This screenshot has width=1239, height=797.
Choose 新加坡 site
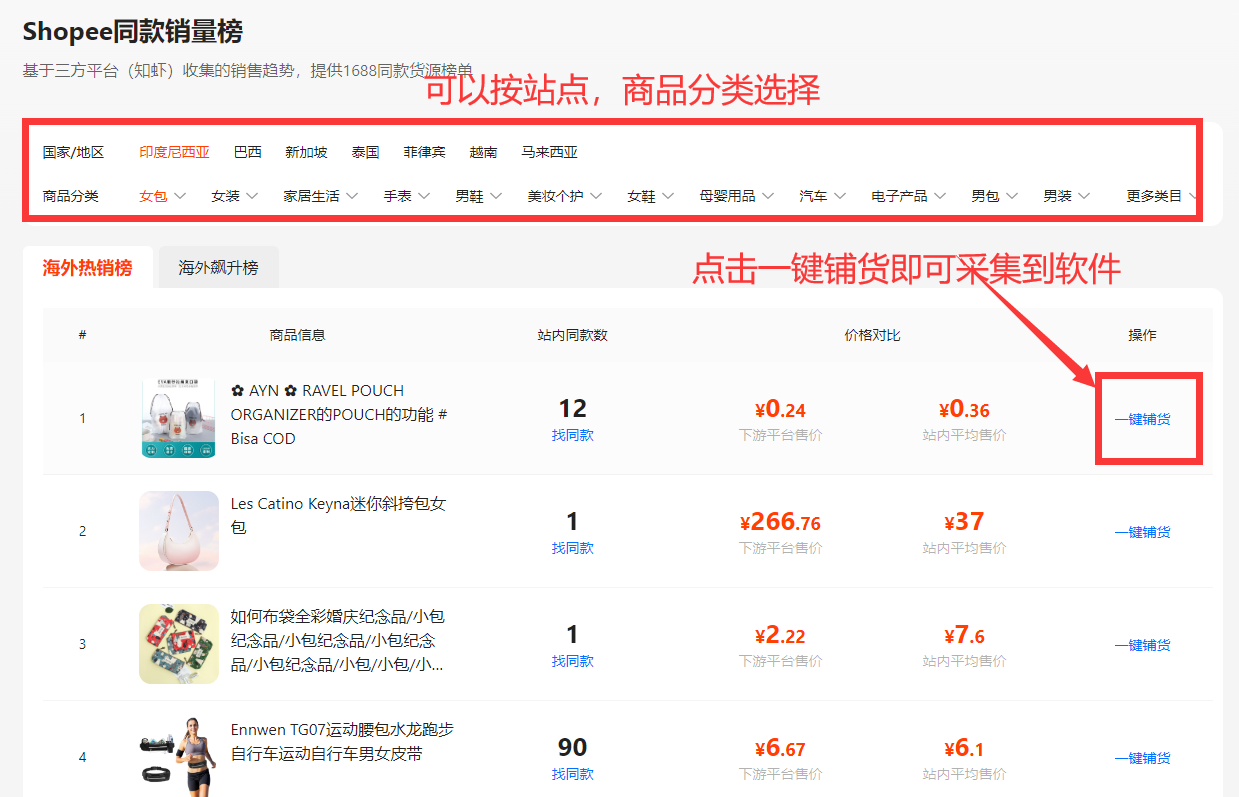306,152
